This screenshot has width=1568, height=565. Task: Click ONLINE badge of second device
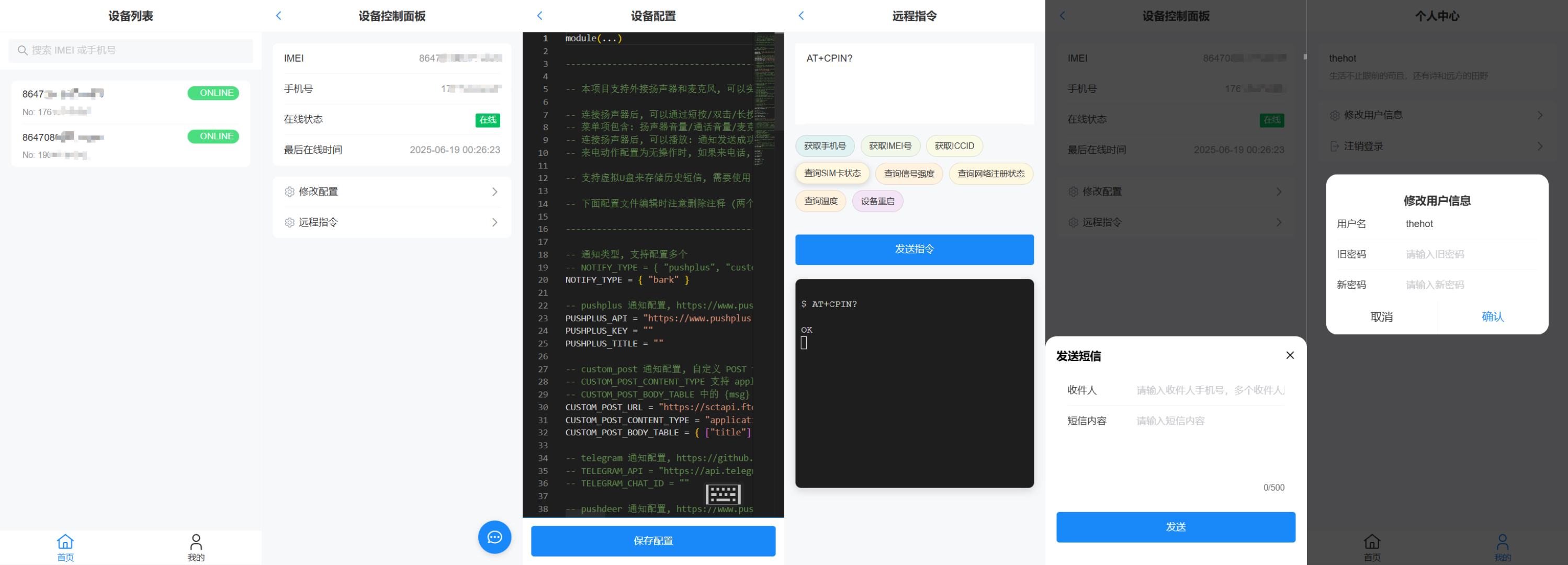[x=213, y=137]
